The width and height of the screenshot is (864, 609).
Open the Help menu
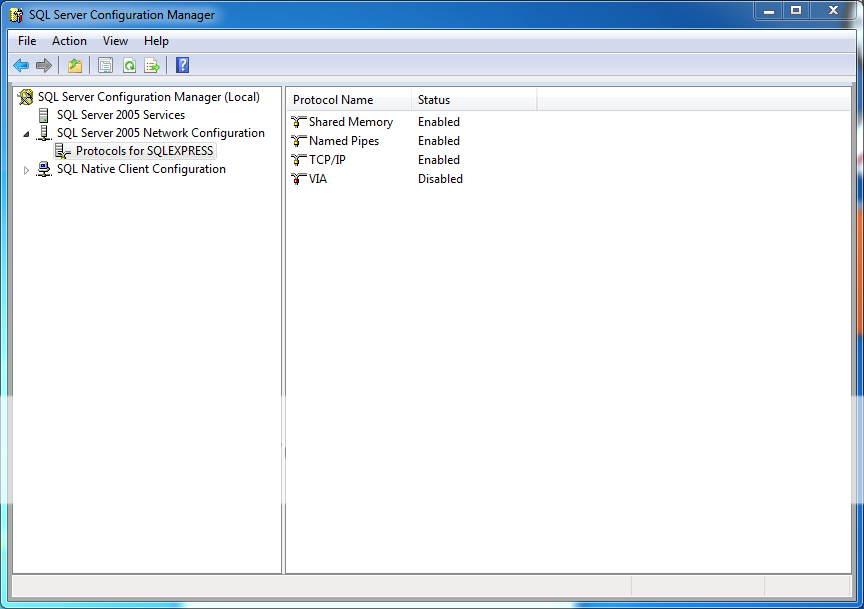156,41
